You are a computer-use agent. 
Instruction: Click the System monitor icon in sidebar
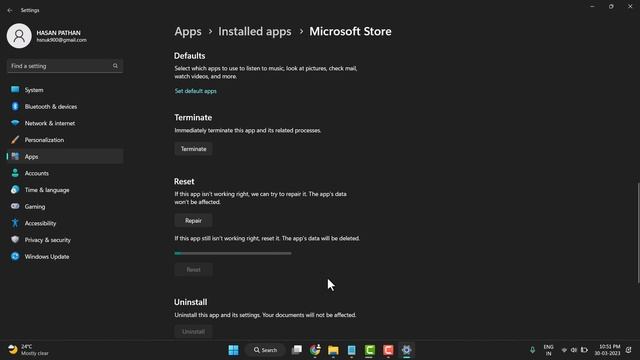(15, 89)
